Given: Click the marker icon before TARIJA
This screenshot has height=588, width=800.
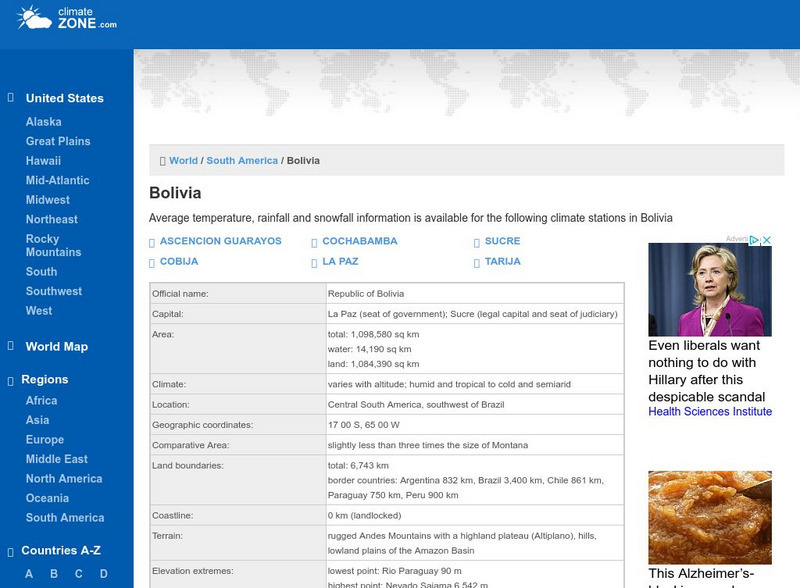Looking at the screenshot, I should click(x=477, y=263).
